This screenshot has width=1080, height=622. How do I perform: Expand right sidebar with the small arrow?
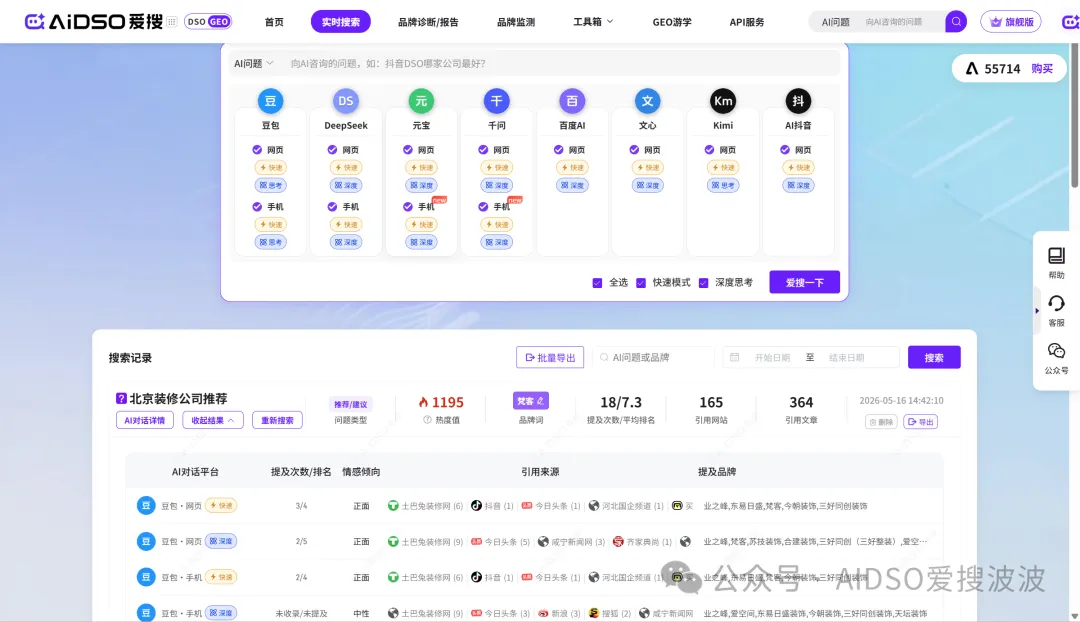(x=1037, y=311)
